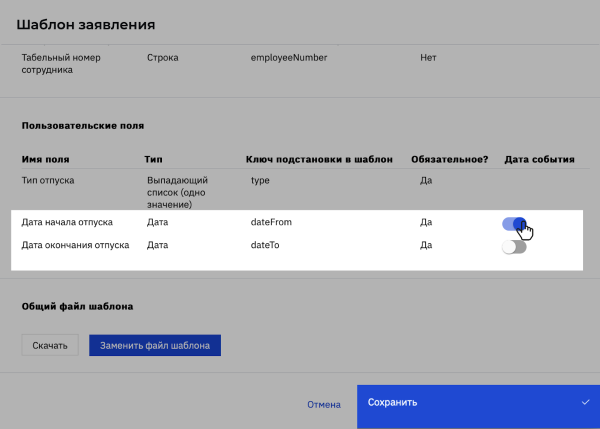Click Дата type in dateTo row
Image resolution: width=600 pixels, height=429 pixels.
tap(157, 245)
